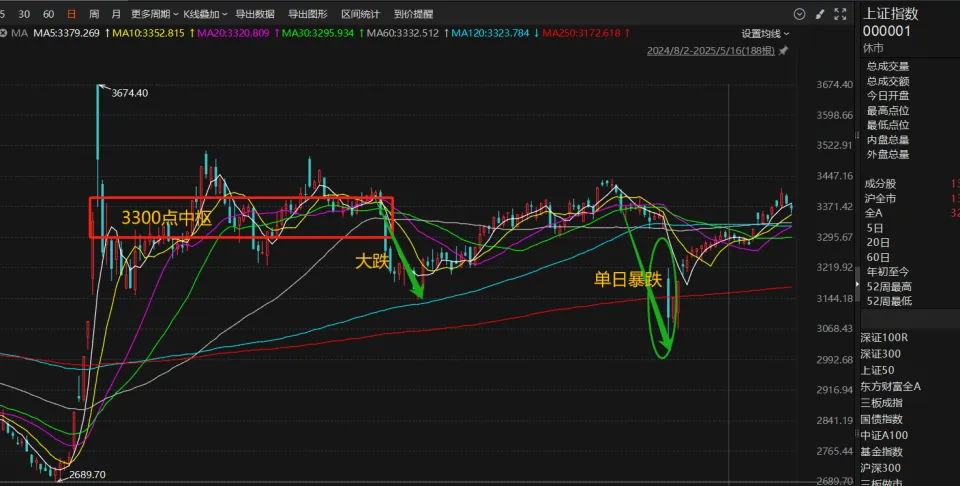This screenshot has width=960, height=486.
Task: Click 导出图形 to export chart
Action: point(309,14)
